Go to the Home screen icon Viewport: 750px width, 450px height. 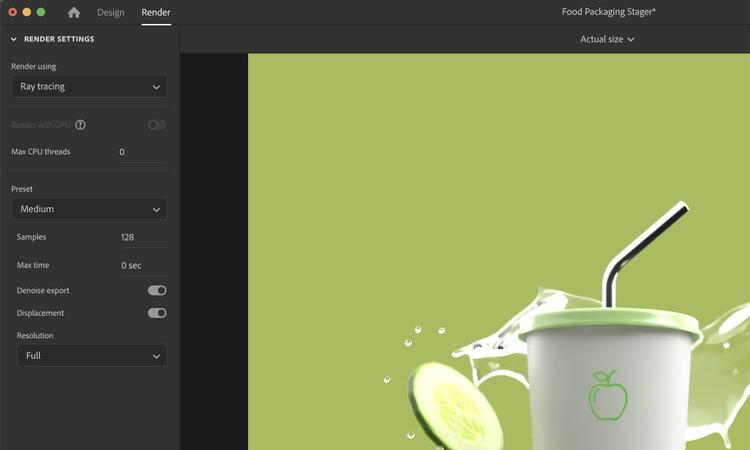(73, 12)
